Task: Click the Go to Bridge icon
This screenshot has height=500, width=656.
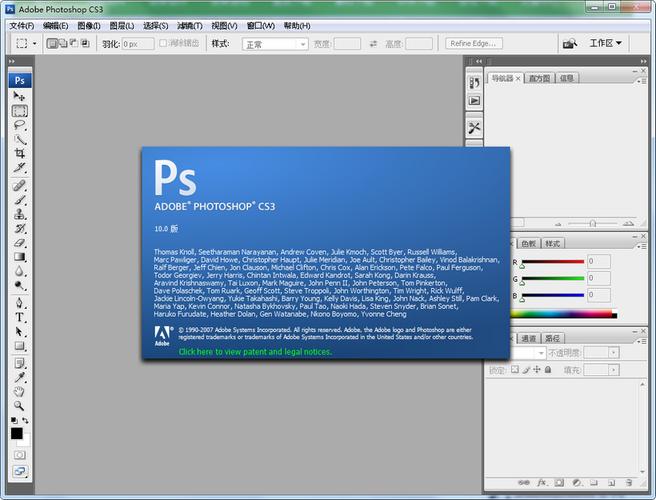Action: [x=569, y=44]
